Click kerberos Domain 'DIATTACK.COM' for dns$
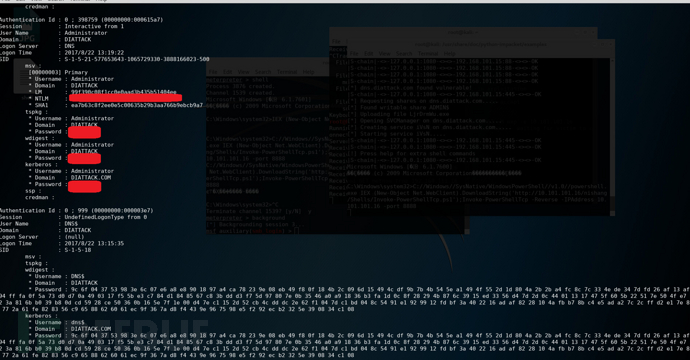The height and width of the screenshot is (360, 690). [91, 329]
